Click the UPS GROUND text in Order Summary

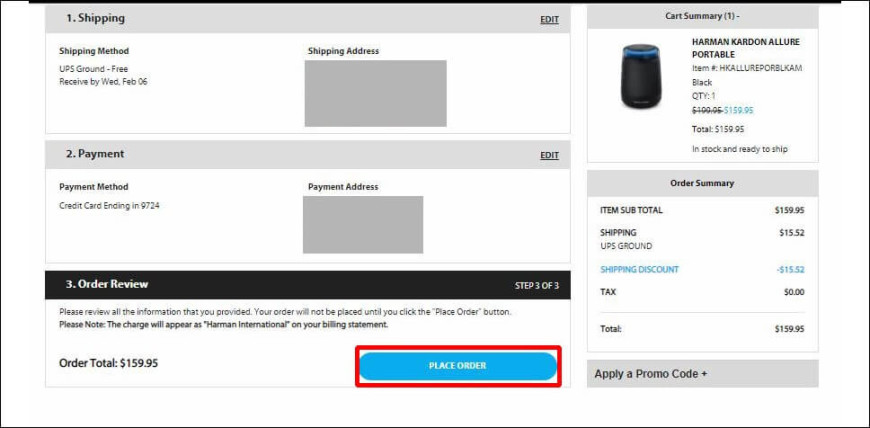(x=626, y=245)
